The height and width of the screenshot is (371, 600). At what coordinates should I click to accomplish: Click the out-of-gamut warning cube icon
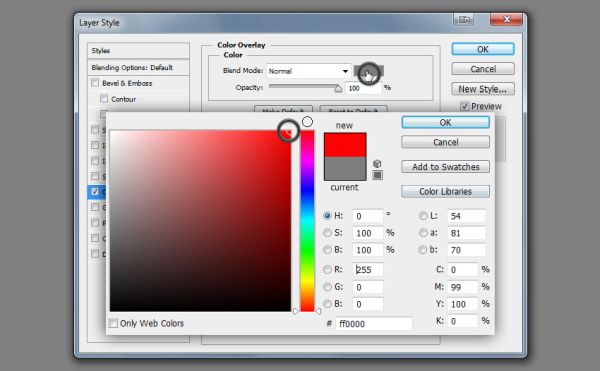377,164
